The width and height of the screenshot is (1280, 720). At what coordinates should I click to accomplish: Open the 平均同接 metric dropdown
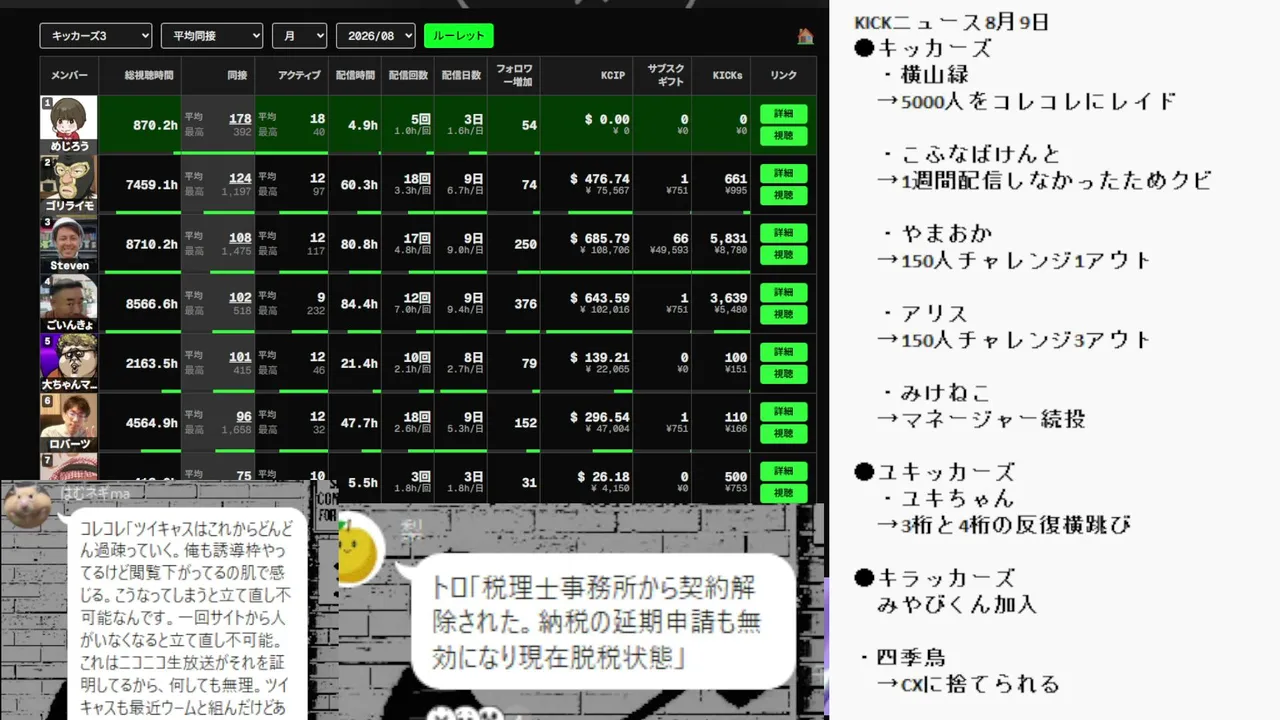212,36
